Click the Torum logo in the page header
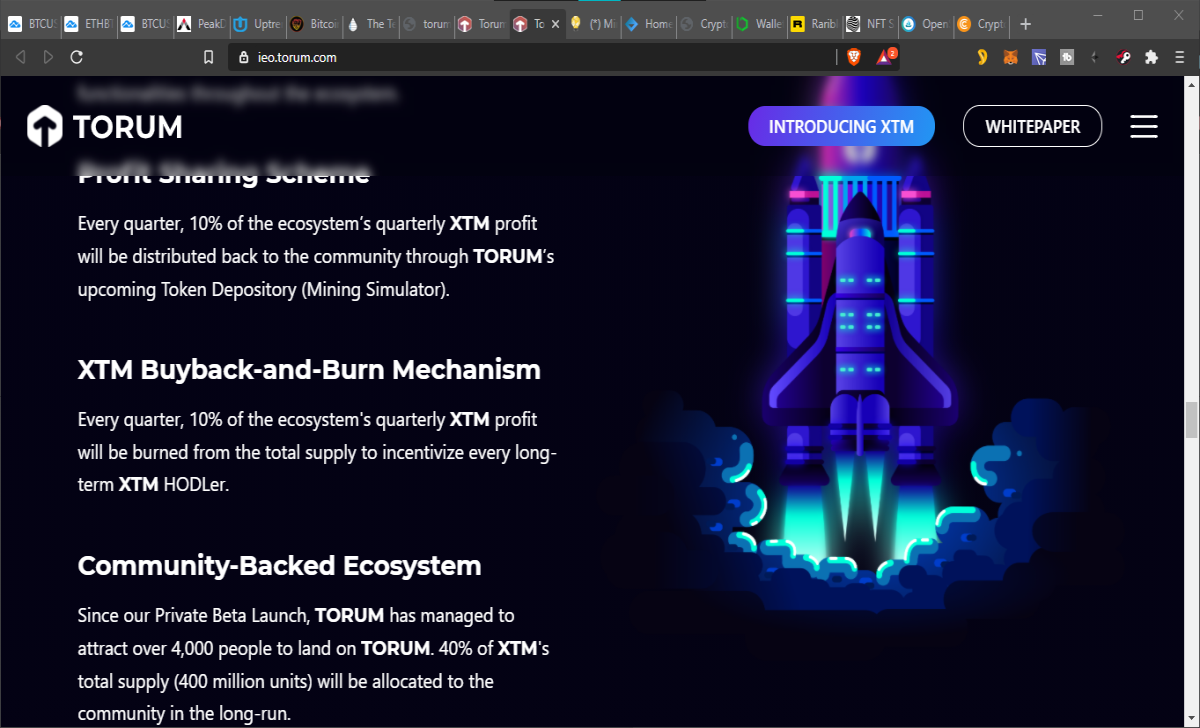The image size is (1200, 728). 105,127
